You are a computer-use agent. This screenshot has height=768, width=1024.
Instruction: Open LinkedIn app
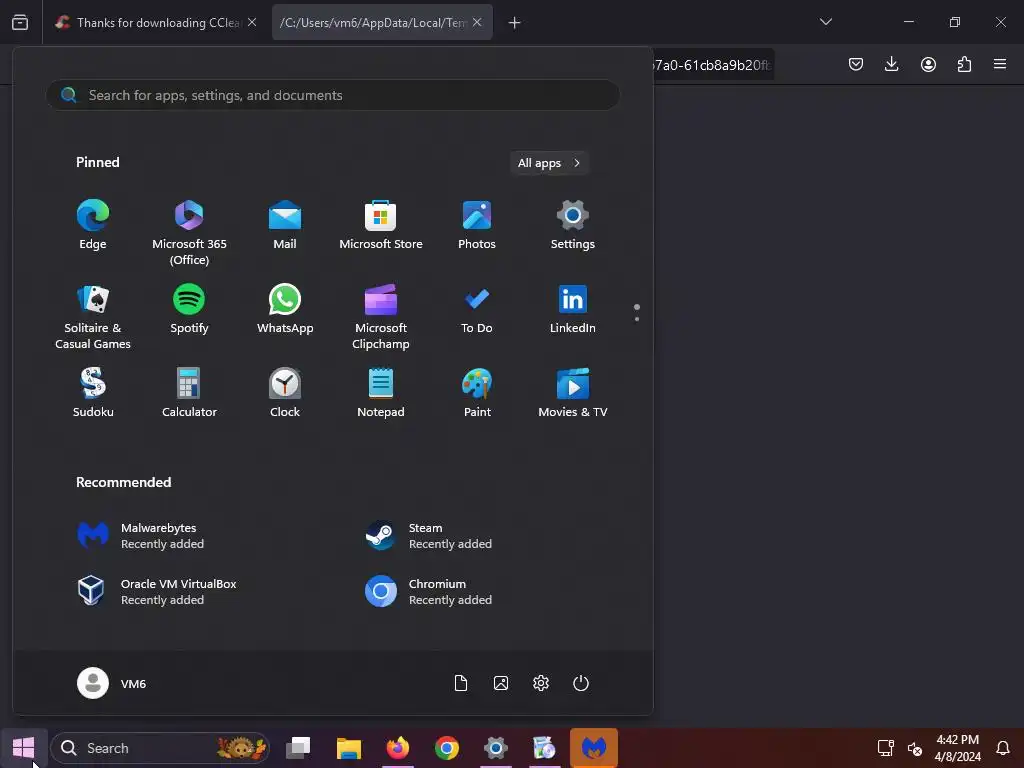[x=573, y=310]
